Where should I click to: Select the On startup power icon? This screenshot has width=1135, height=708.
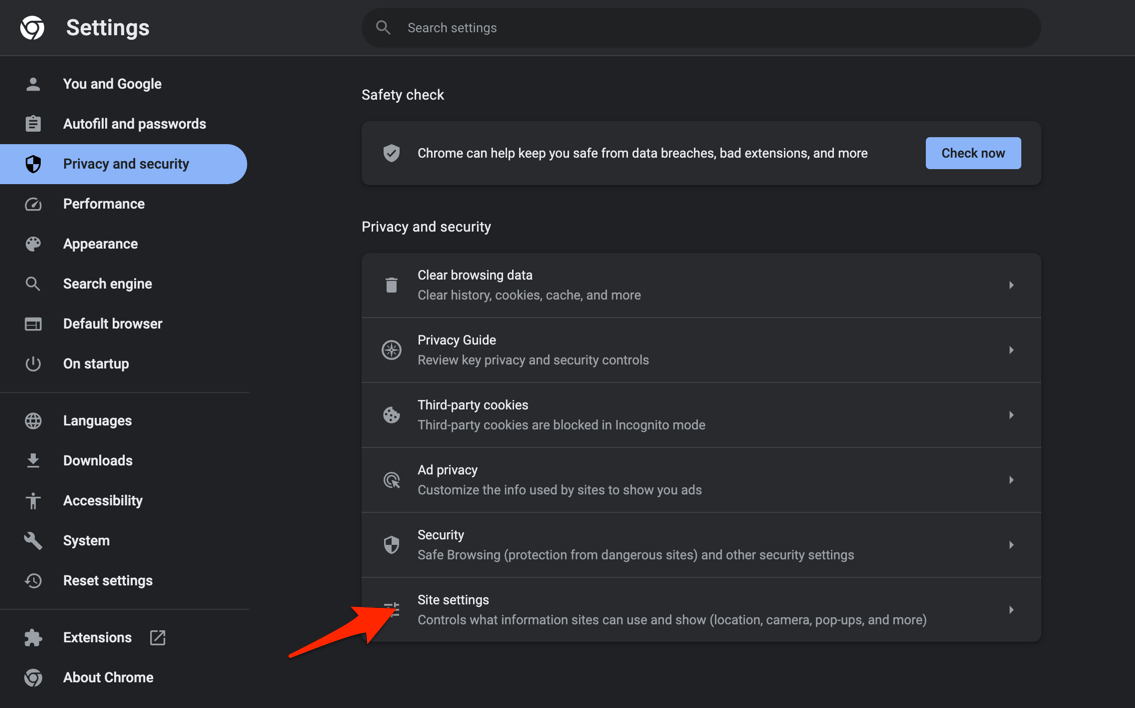(x=33, y=363)
